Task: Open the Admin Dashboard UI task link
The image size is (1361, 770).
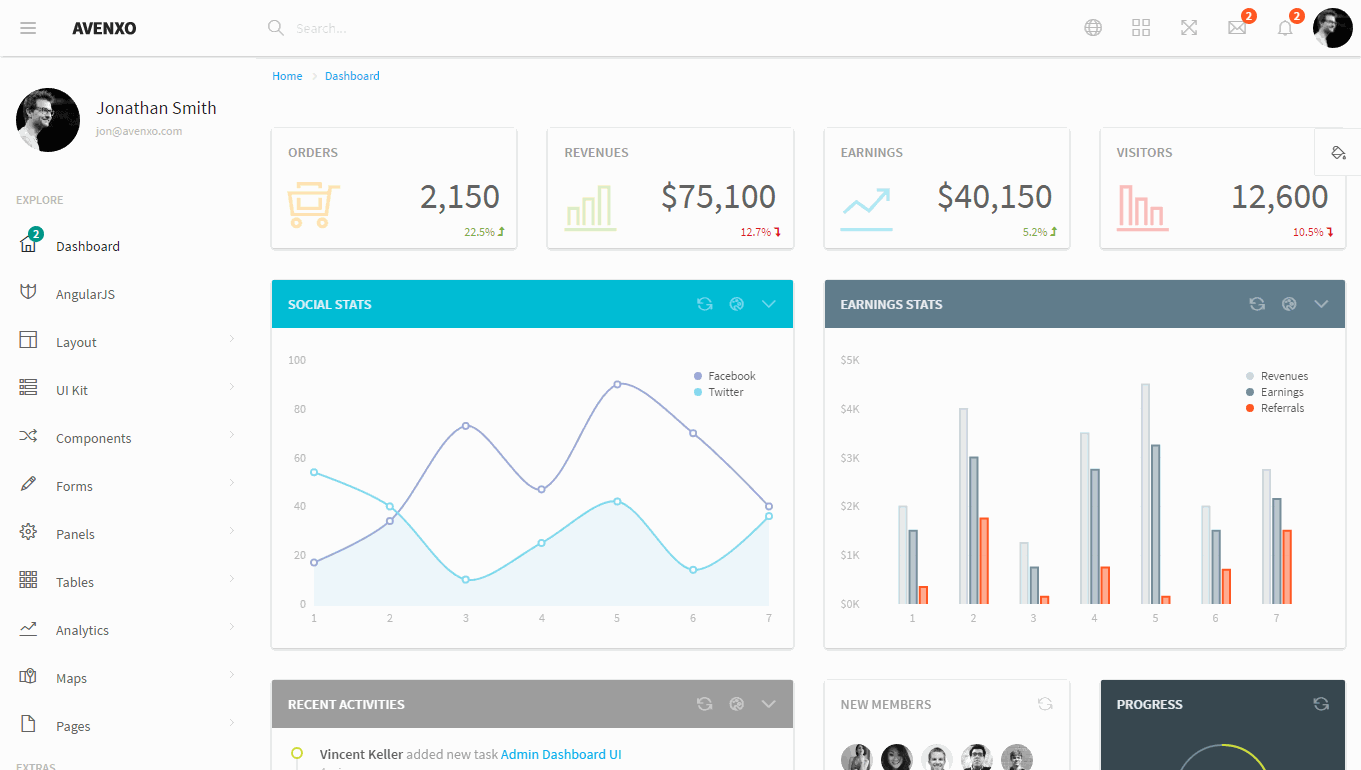Action: pos(561,754)
